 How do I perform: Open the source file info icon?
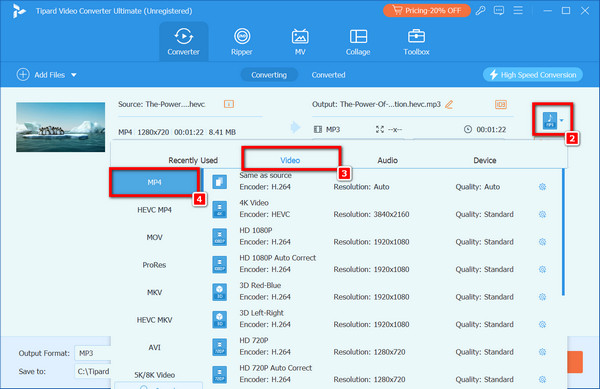tap(229, 104)
